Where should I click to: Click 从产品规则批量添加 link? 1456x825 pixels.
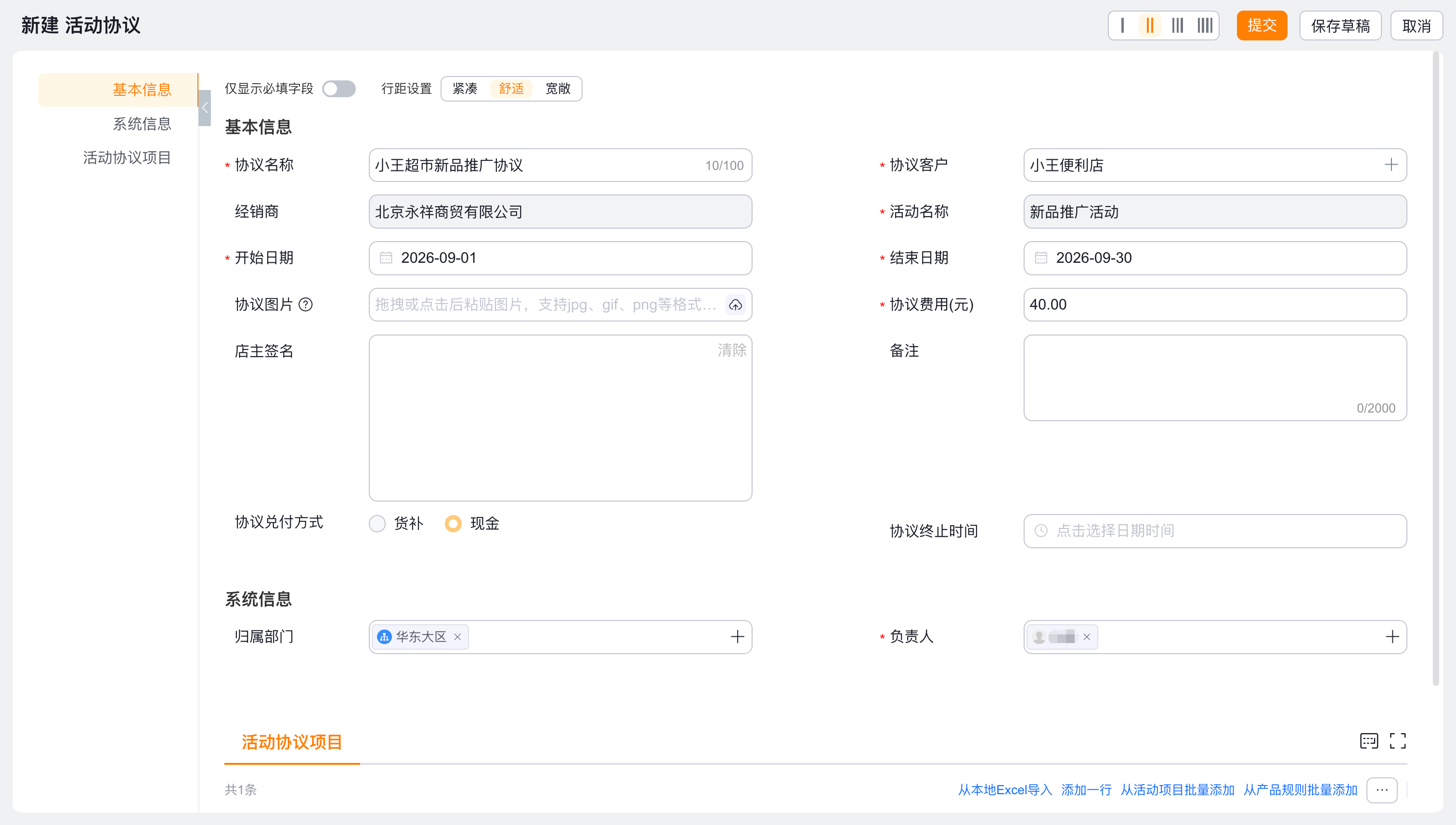[1300, 790]
